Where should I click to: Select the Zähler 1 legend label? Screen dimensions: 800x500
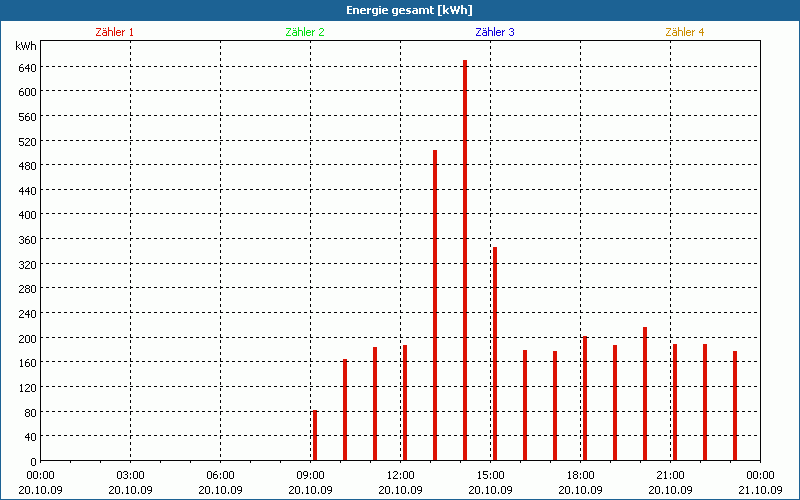click(114, 32)
